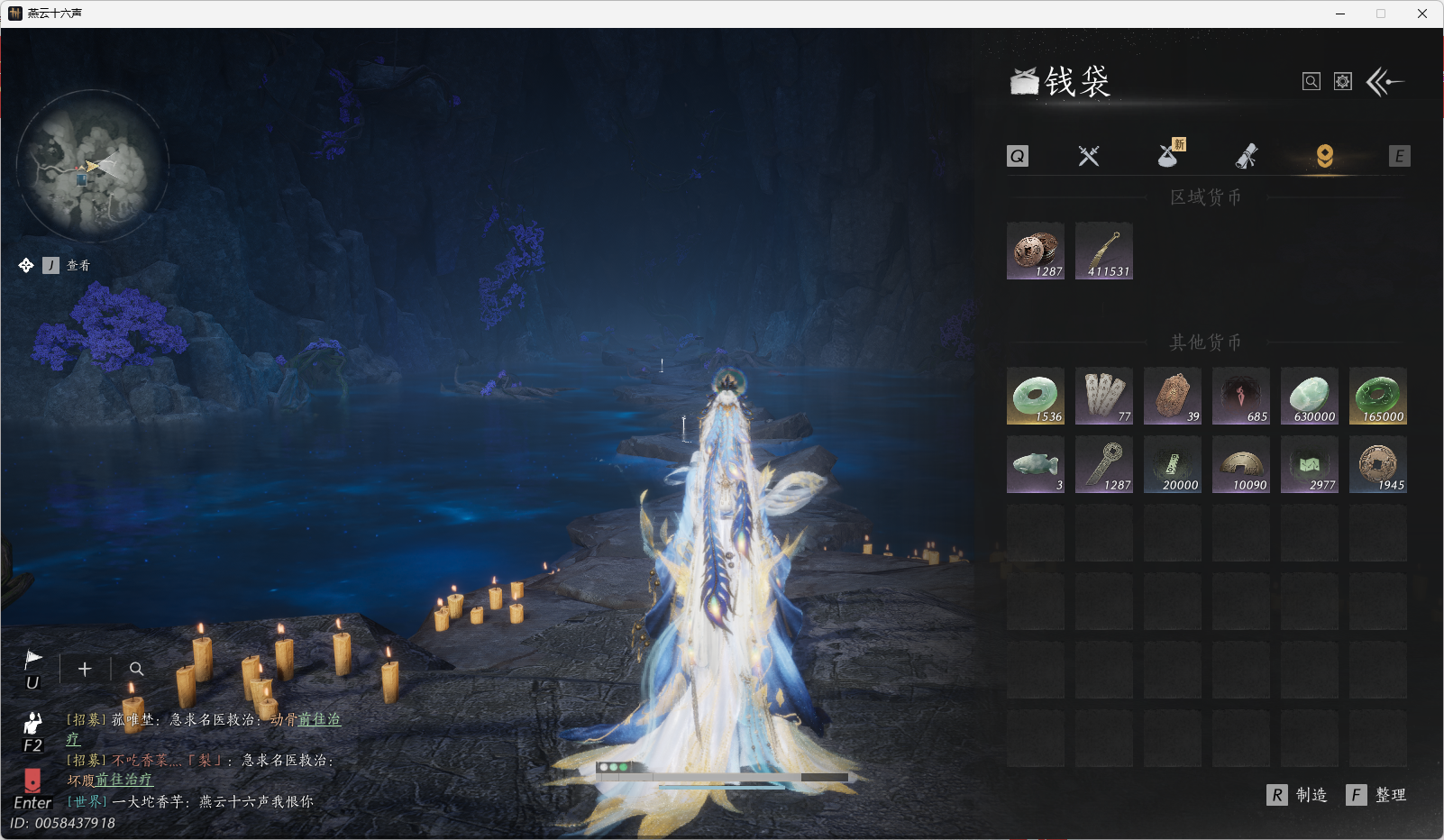Click the chat search magnifier icon

[136, 669]
